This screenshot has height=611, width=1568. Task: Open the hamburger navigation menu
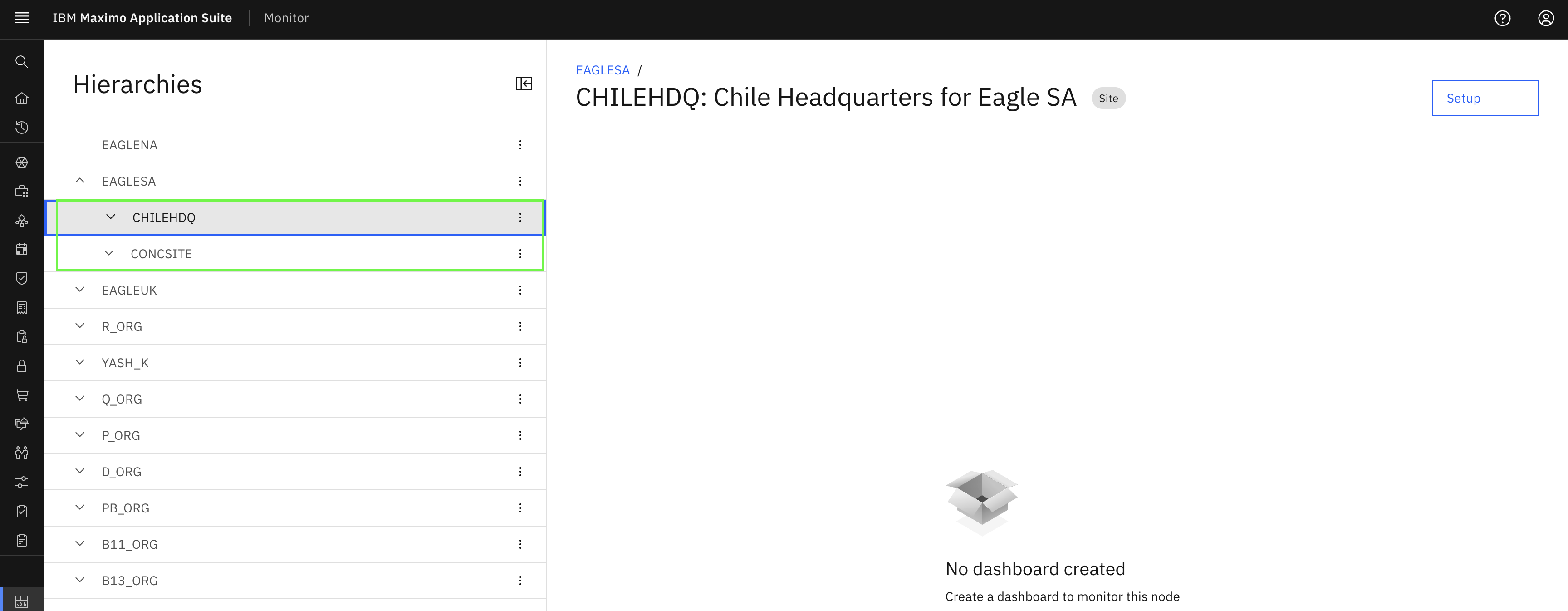point(22,18)
